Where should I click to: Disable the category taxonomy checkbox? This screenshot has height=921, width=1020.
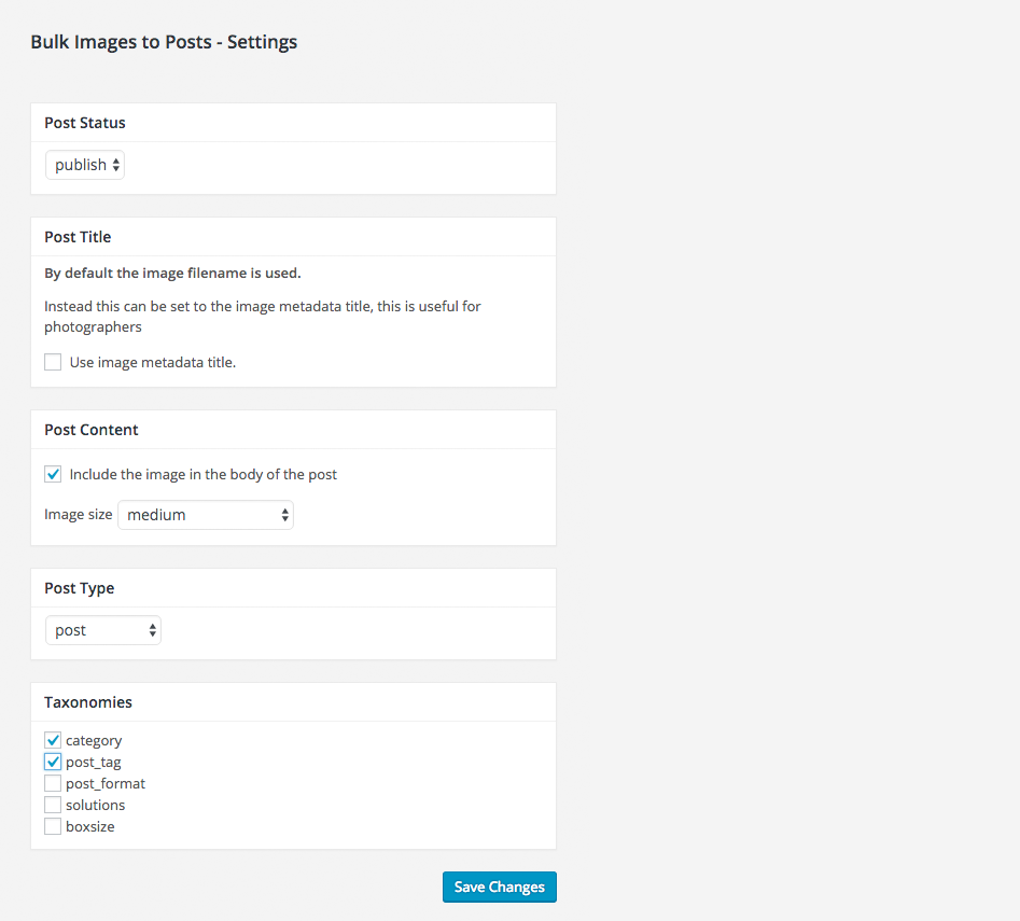(x=52, y=740)
